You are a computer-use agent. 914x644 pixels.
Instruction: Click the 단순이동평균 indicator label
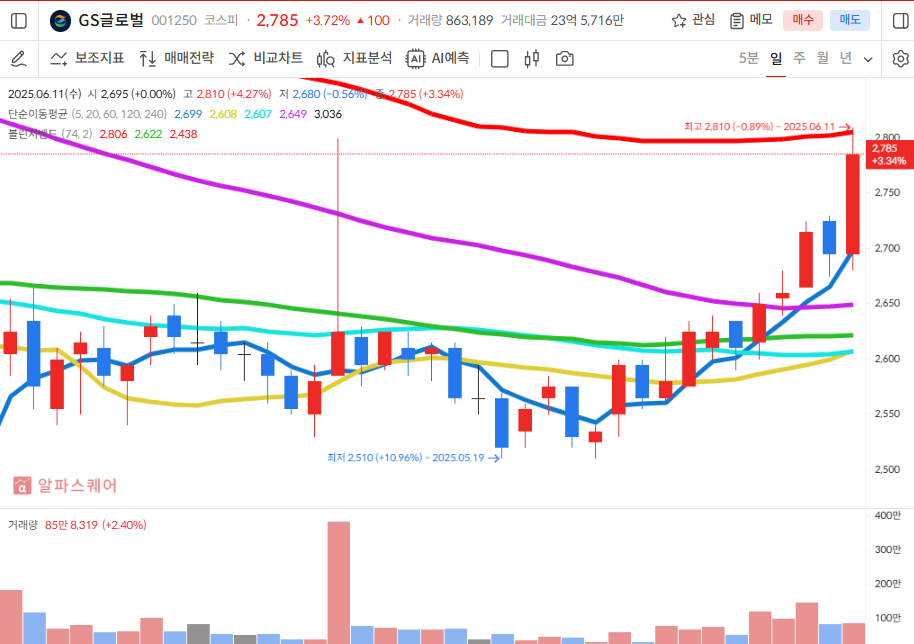coord(38,114)
